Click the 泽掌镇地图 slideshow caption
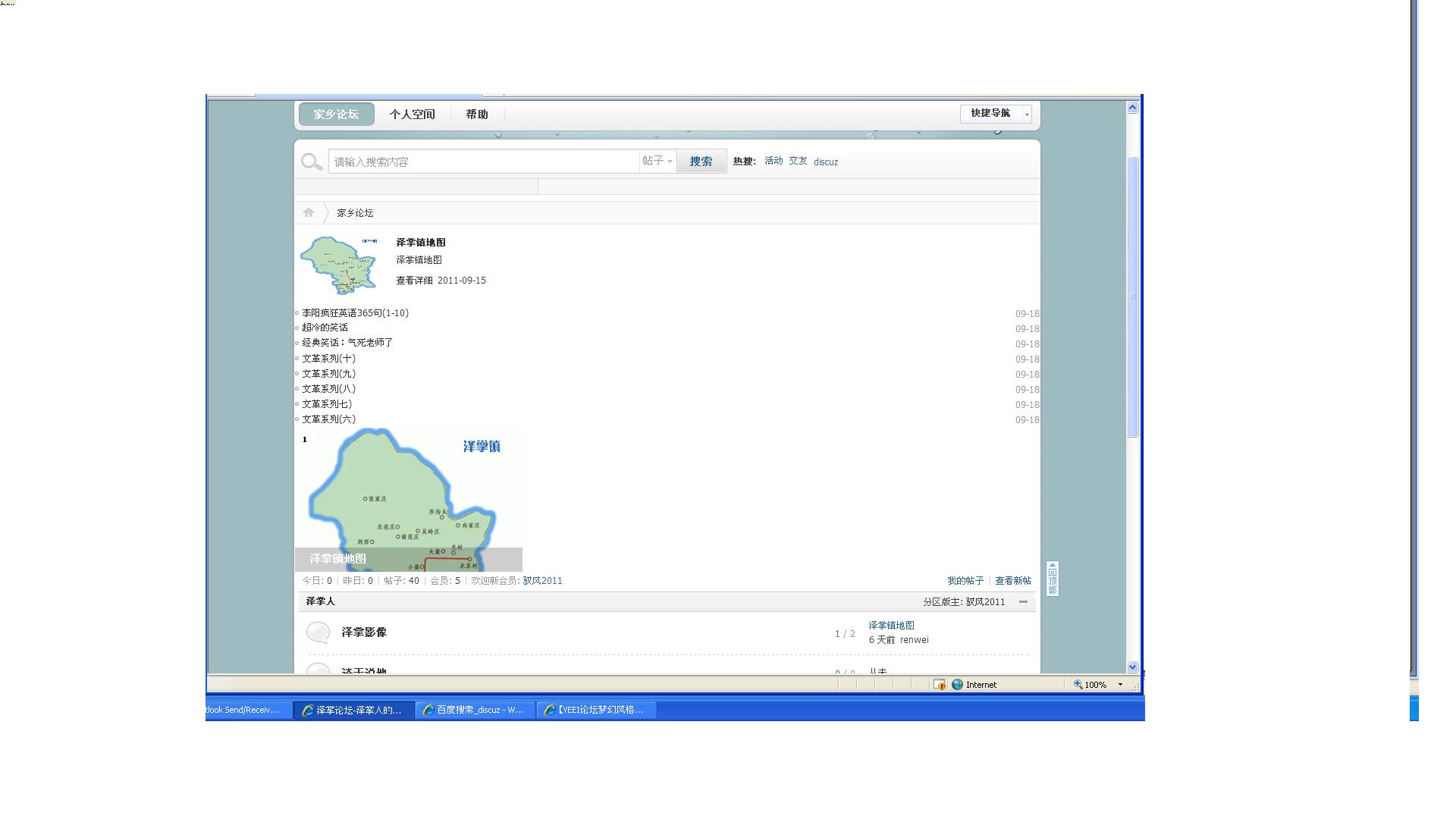Image resolution: width=1456 pixels, height=819 pixels. point(338,559)
